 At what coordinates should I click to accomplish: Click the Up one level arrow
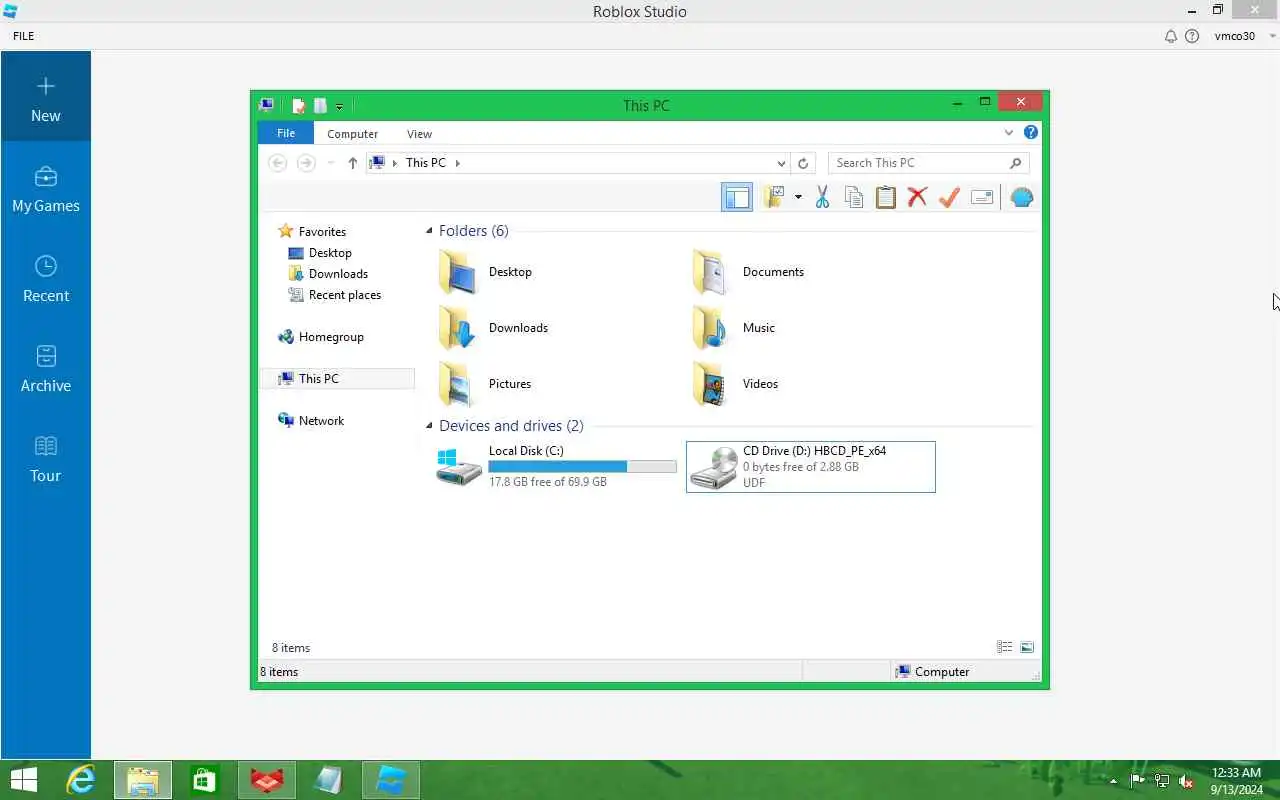point(352,163)
